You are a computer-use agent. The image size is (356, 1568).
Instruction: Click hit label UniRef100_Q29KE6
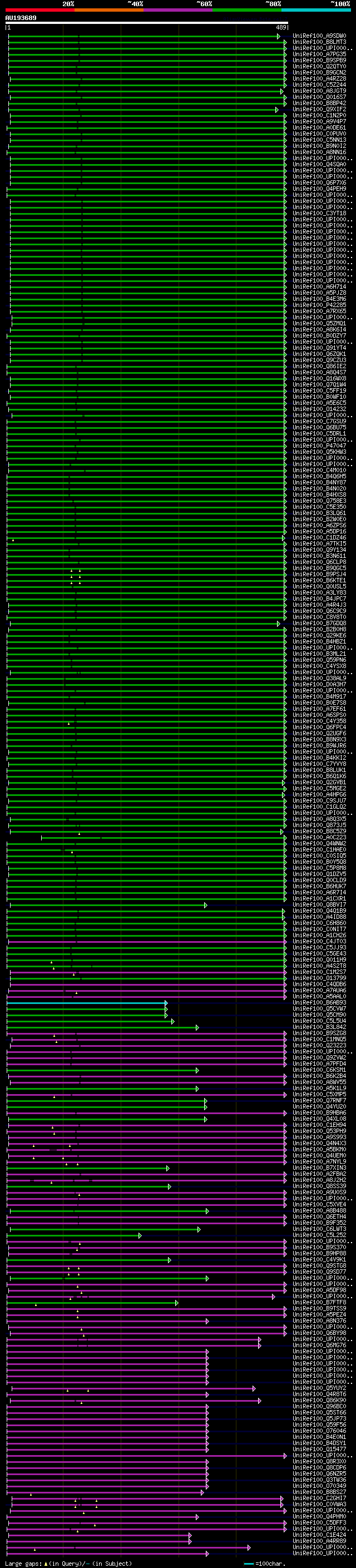point(319,635)
